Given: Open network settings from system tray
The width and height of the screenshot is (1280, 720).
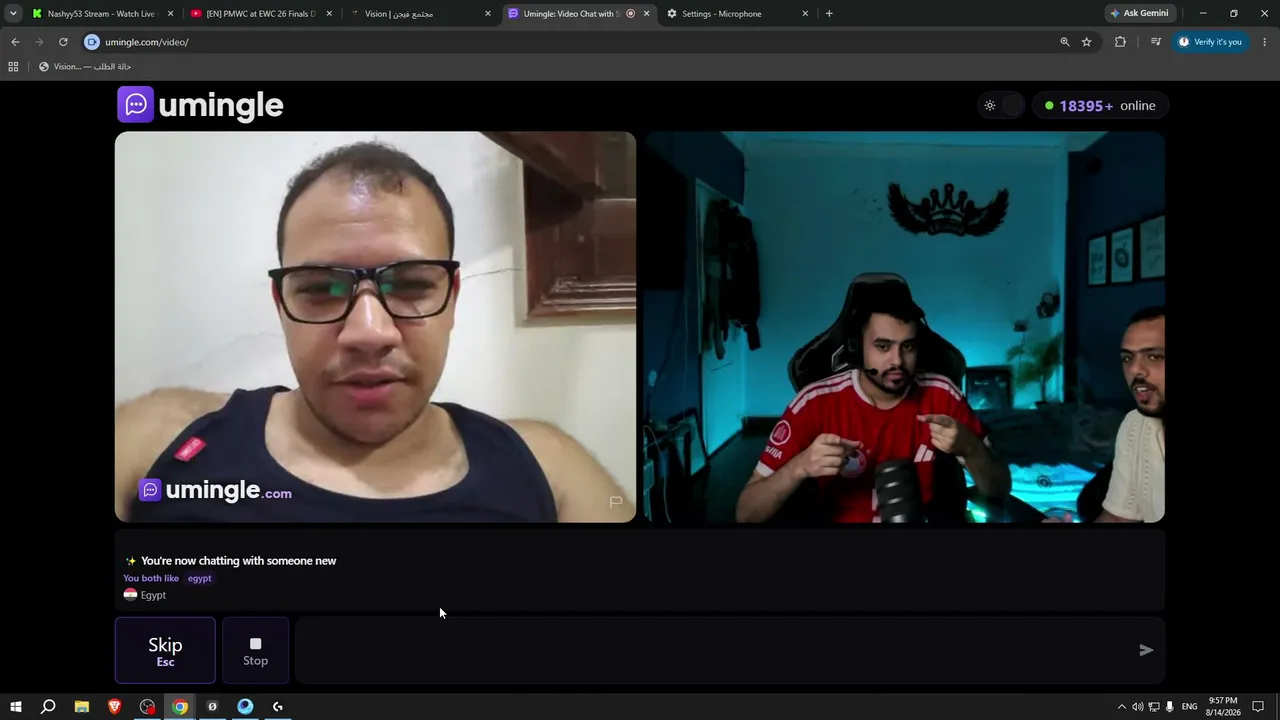Looking at the screenshot, I should (1154, 707).
